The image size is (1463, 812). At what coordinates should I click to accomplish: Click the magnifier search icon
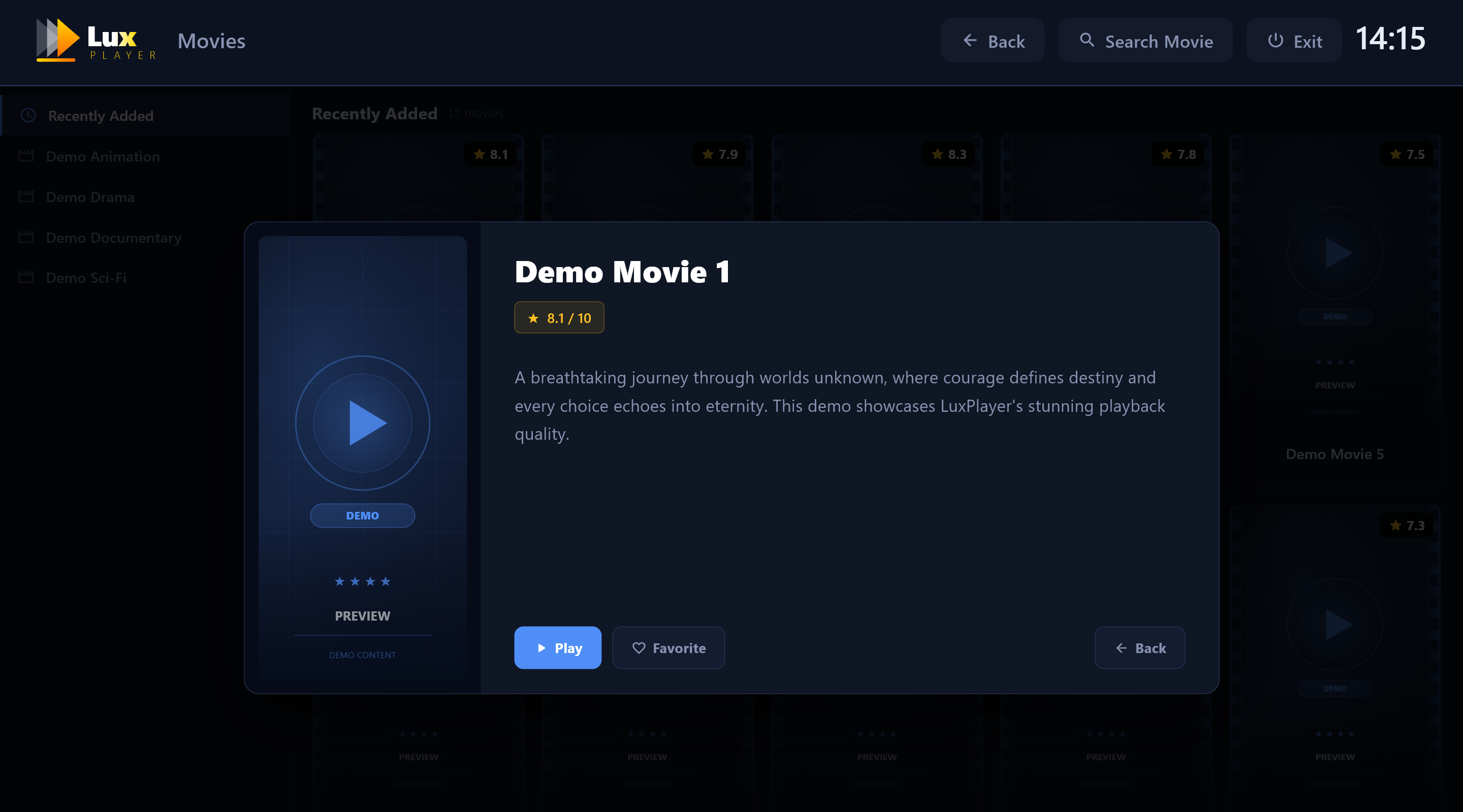point(1087,40)
